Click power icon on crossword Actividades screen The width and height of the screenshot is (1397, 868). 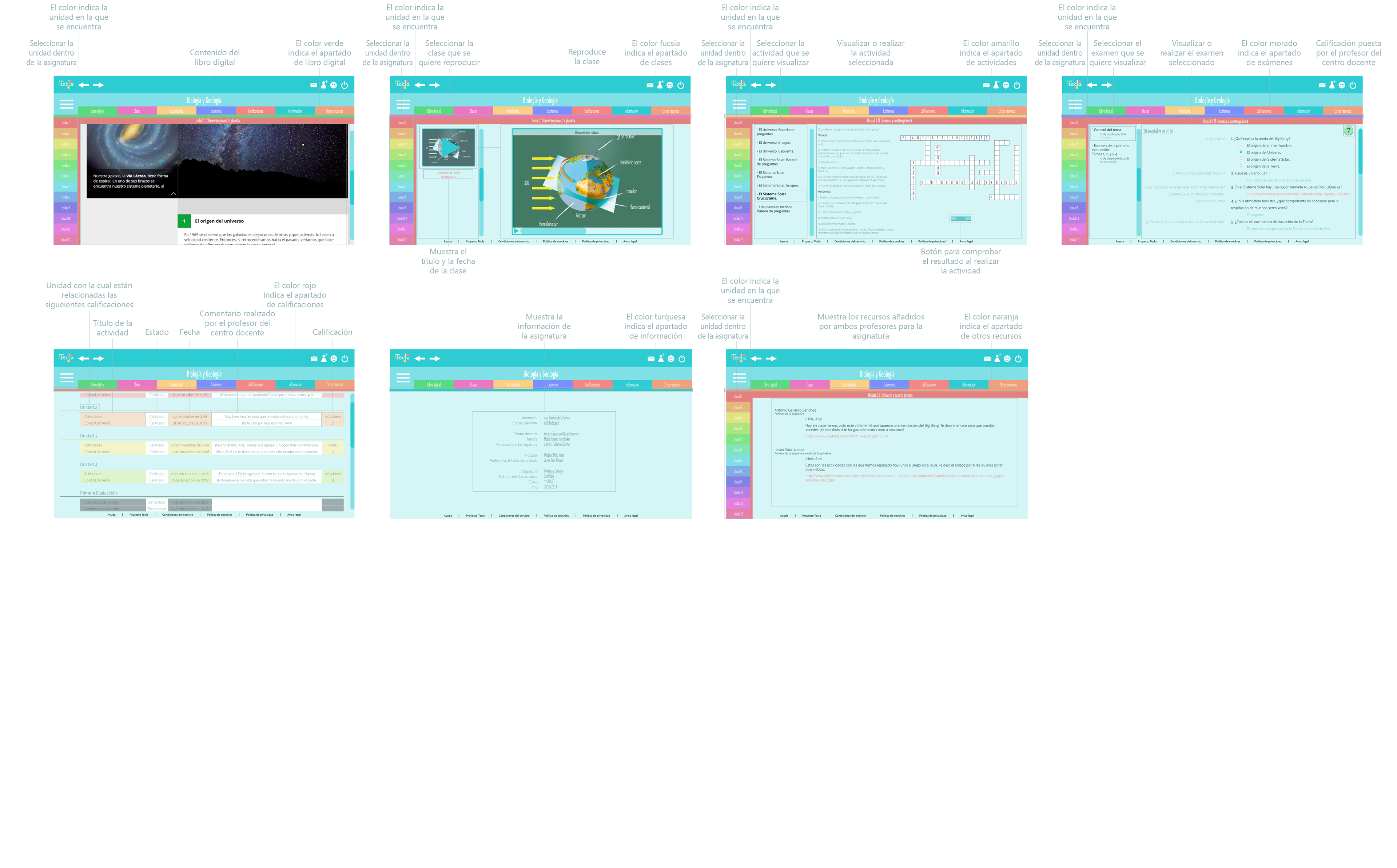(x=1017, y=85)
